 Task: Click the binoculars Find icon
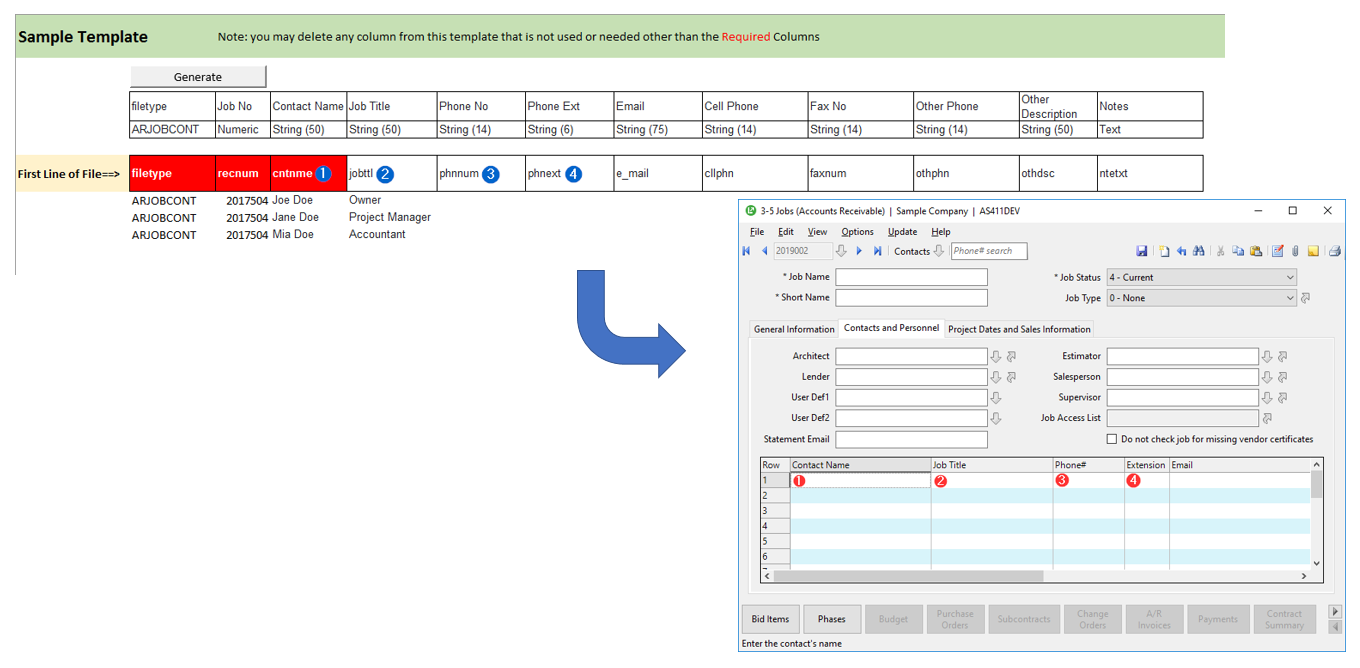click(1198, 251)
